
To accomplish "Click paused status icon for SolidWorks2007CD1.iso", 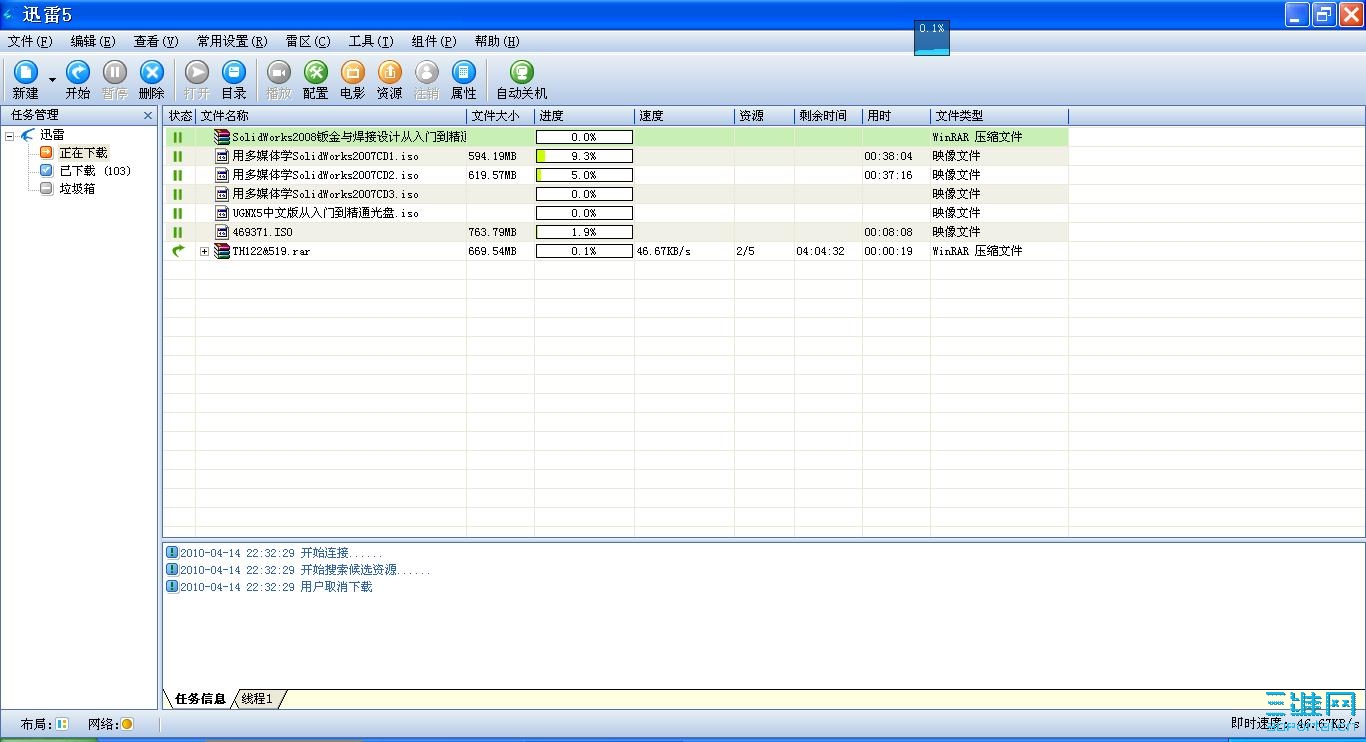I will click(178, 156).
